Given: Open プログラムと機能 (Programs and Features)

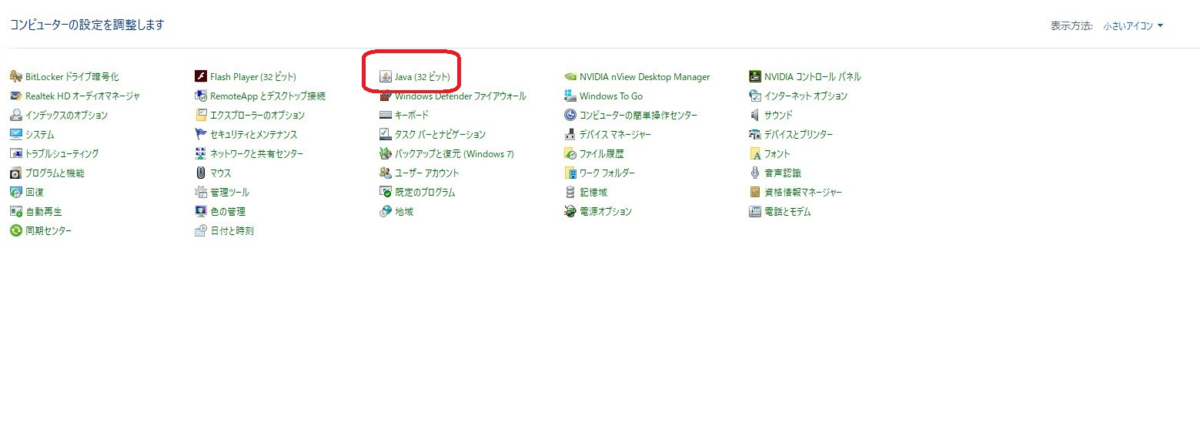Looking at the screenshot, I should click(47, 173).
